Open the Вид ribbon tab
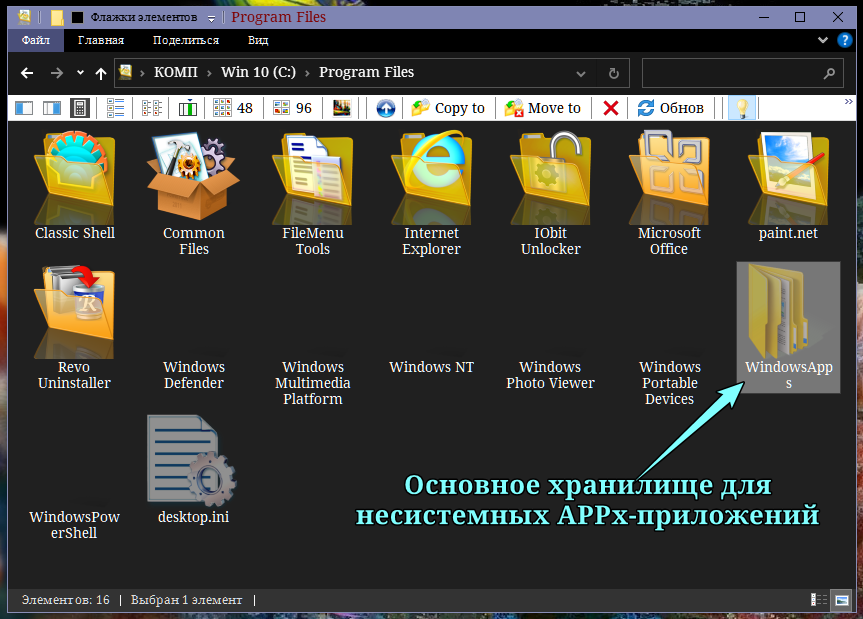863x619 pixels. (x=258, y=40)
